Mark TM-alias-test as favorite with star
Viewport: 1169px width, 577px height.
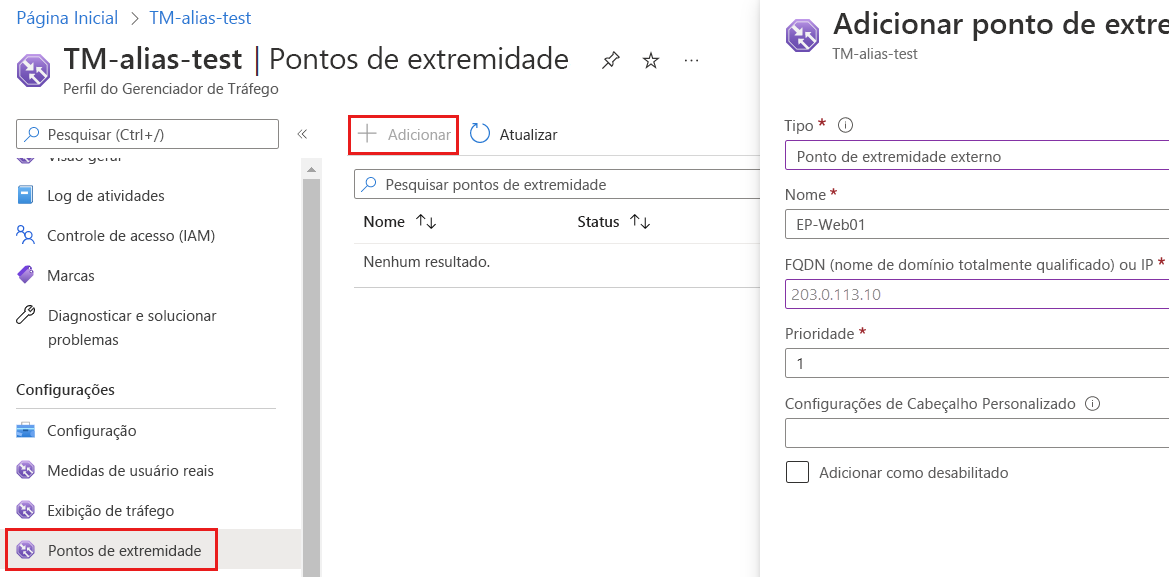pyautogui.click(x=650, y=60)
